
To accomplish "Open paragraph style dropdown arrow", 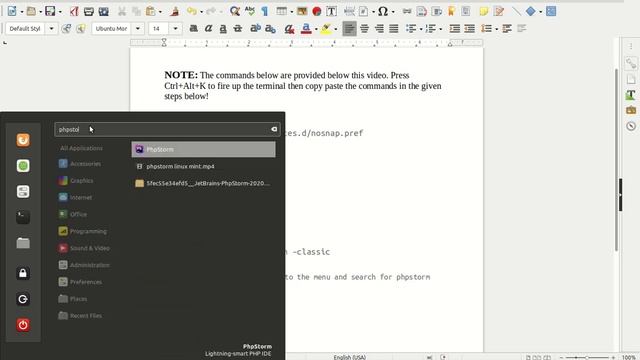I will [x=51, y=29].
